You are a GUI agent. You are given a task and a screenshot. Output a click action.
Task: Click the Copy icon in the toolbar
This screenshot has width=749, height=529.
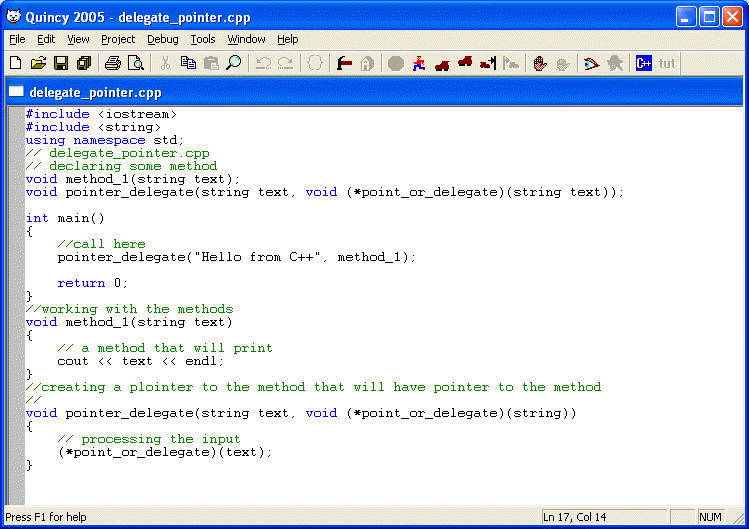[188, 63]
